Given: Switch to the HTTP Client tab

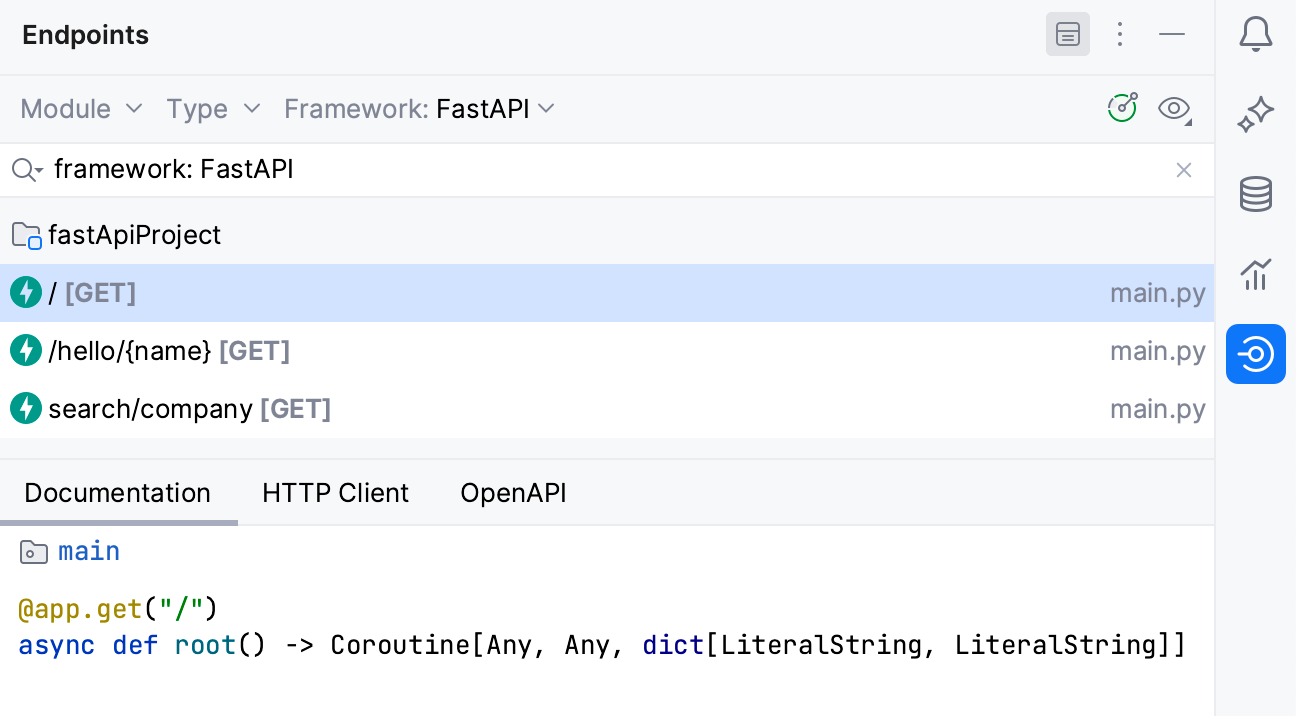Looking at the screenshot, I should 335,493.
